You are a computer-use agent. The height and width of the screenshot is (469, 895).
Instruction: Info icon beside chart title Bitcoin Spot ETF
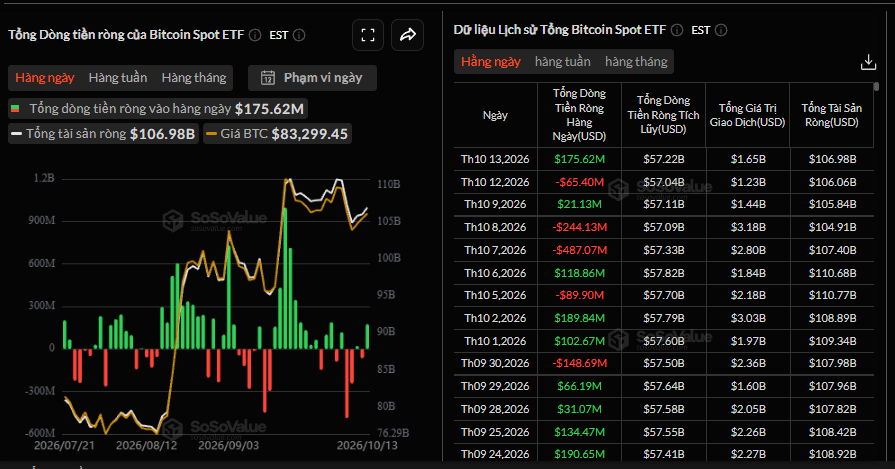pos(255,35)
